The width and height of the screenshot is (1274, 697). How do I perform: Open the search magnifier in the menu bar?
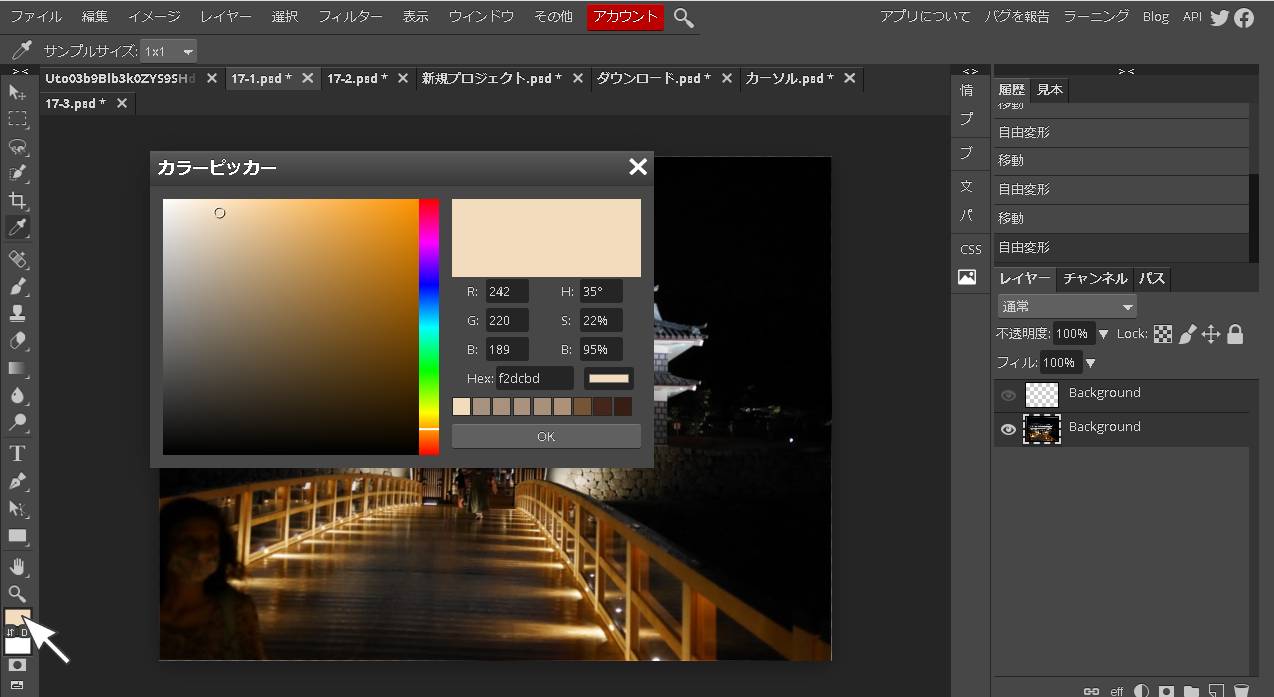click(x=684, y=17)
